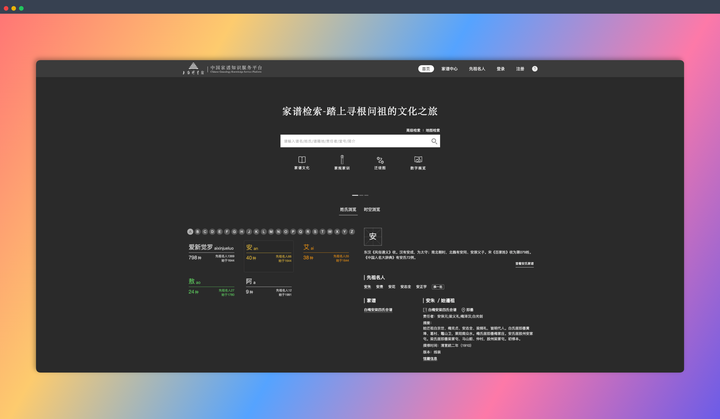Select letter F in the surname index
This screenshot has width=720, height=419.
(227, 232)
